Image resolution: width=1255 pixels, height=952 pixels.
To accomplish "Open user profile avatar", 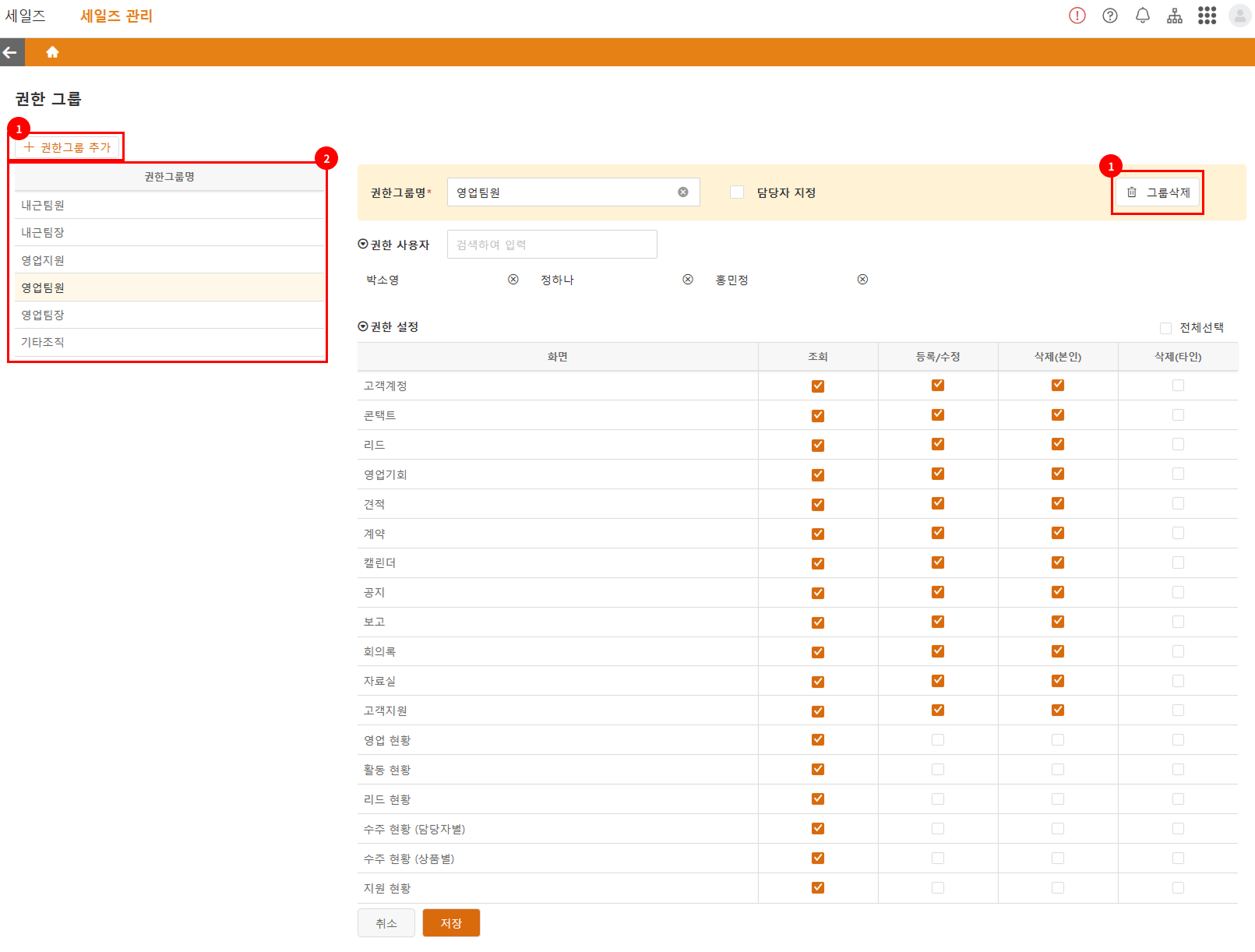I will click(x=1239, y=16).
